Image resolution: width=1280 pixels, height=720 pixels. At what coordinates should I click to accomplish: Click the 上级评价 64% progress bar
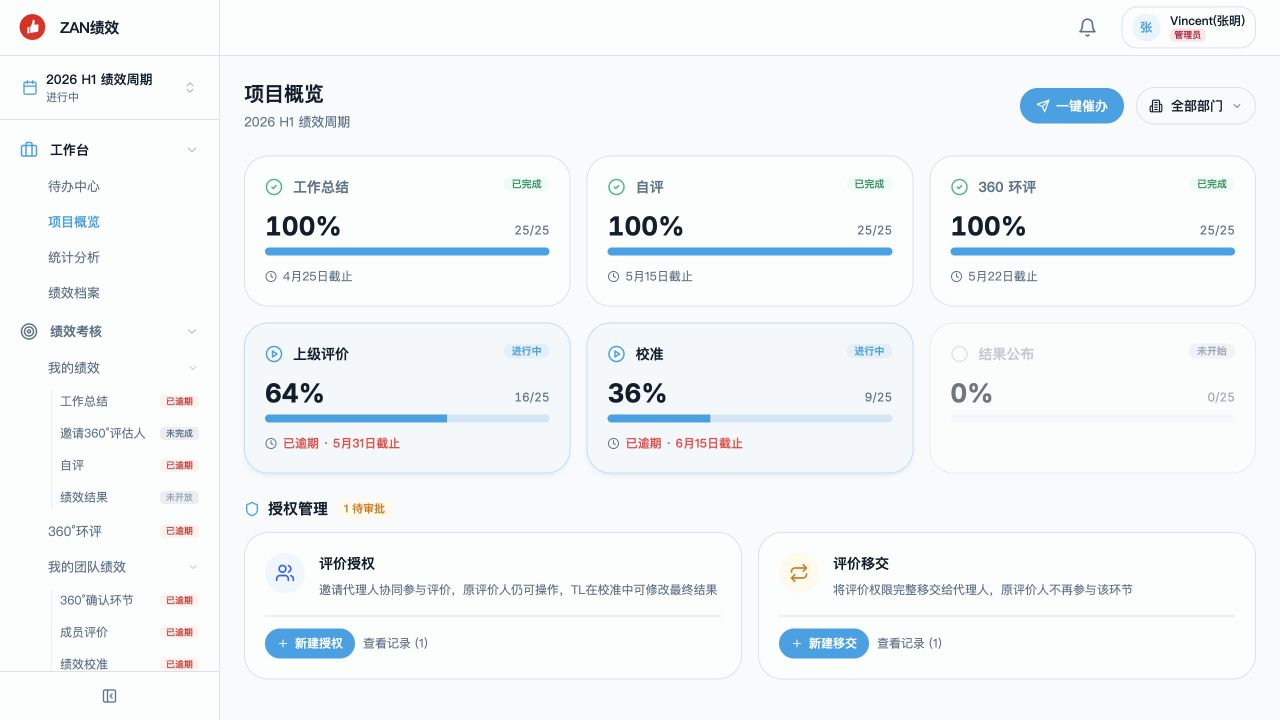point(407,418)
